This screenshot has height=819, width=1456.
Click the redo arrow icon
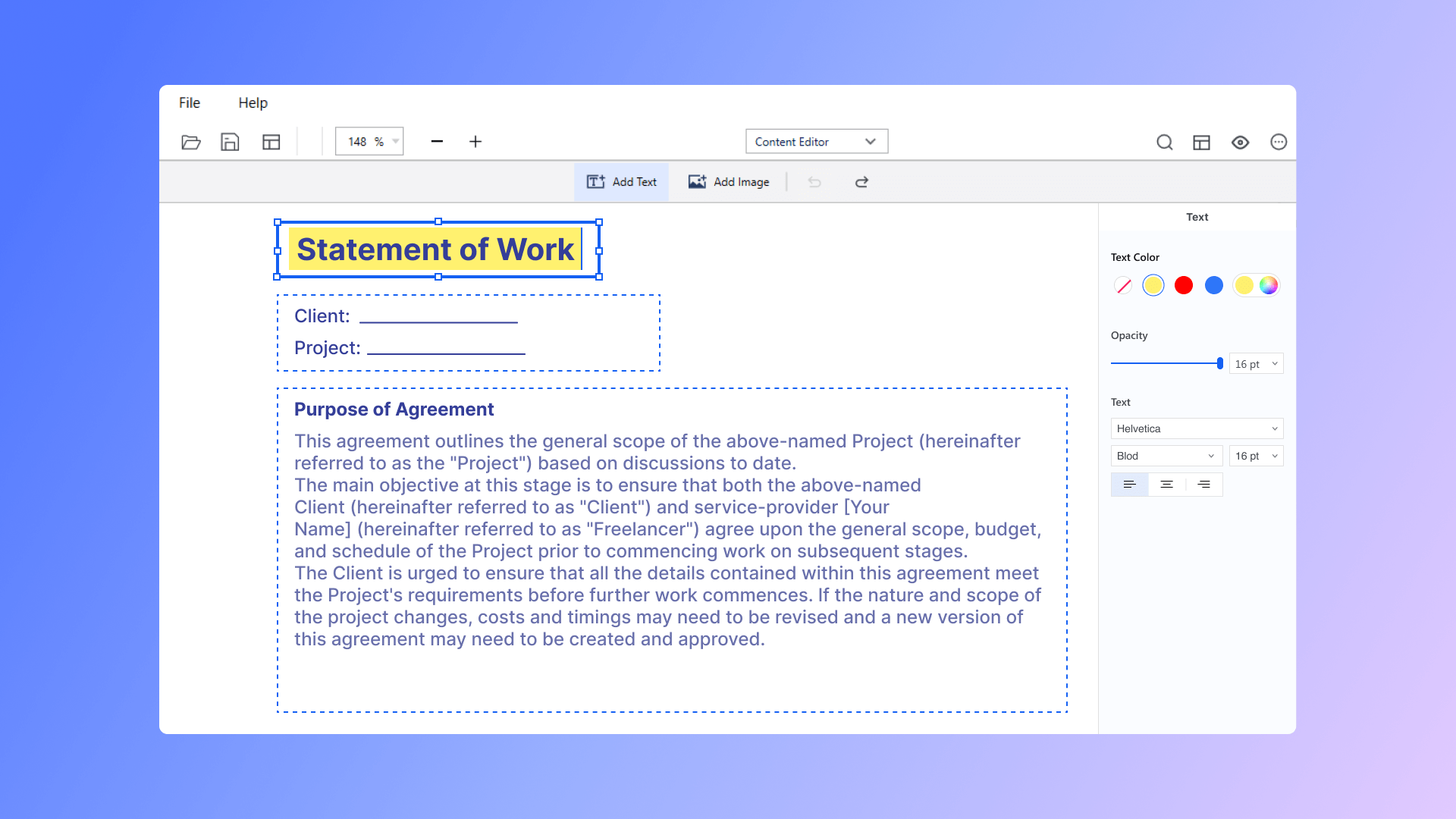coord(861,182)
